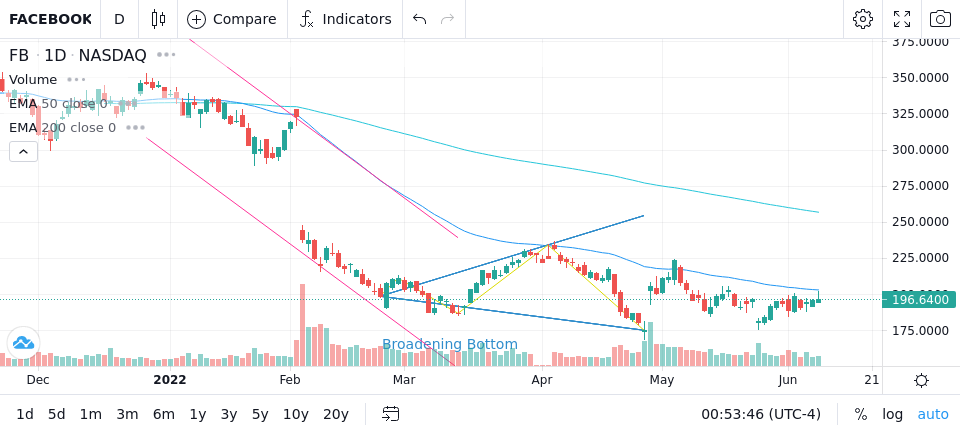This screenshot has width=960, height=433.
Task: Select the 3m time range
Action: (x=127, y=414)
